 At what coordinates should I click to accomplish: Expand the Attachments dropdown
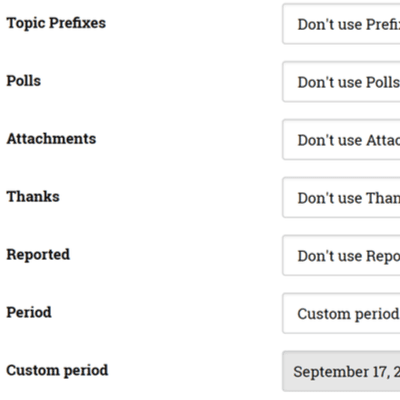pos(341,140)
